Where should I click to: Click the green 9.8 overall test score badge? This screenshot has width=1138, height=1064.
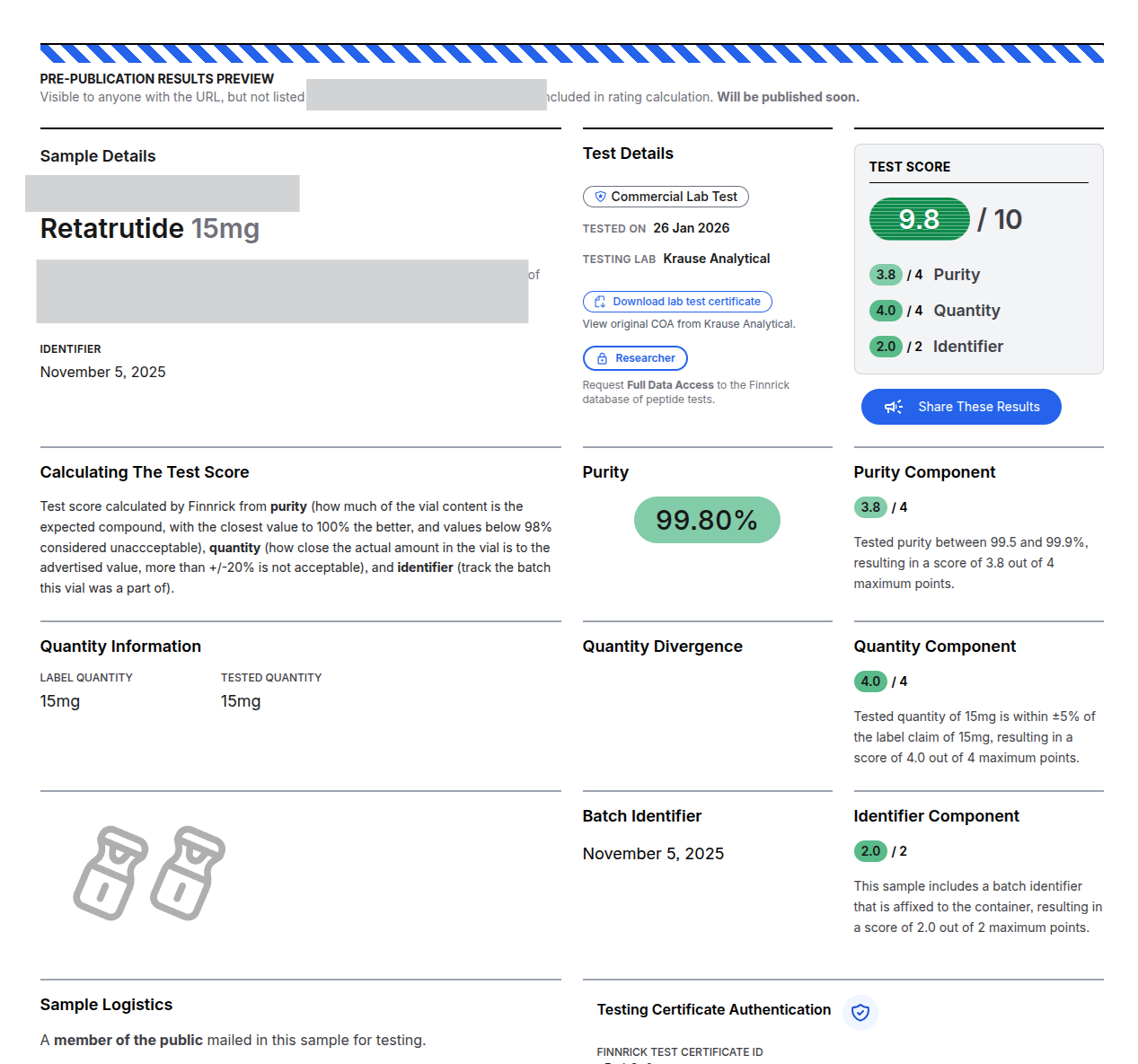(919, 219)
